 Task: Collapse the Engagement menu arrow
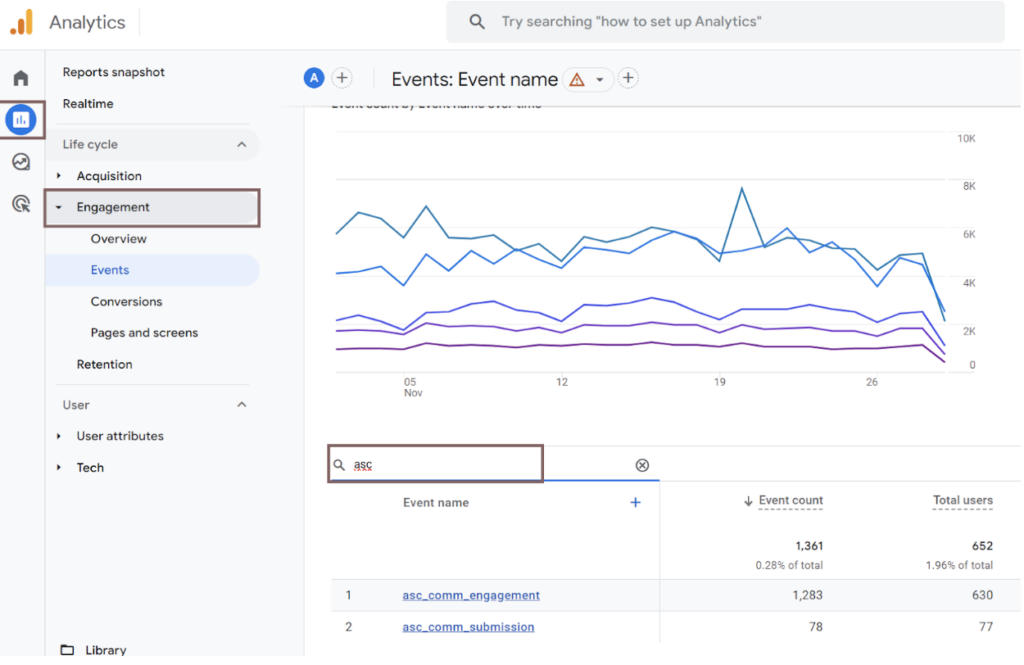(x=59, y=207)
